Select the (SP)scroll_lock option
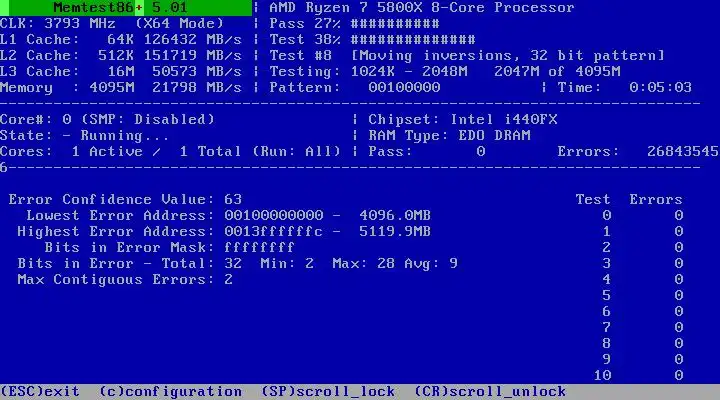 pos(328,392)
